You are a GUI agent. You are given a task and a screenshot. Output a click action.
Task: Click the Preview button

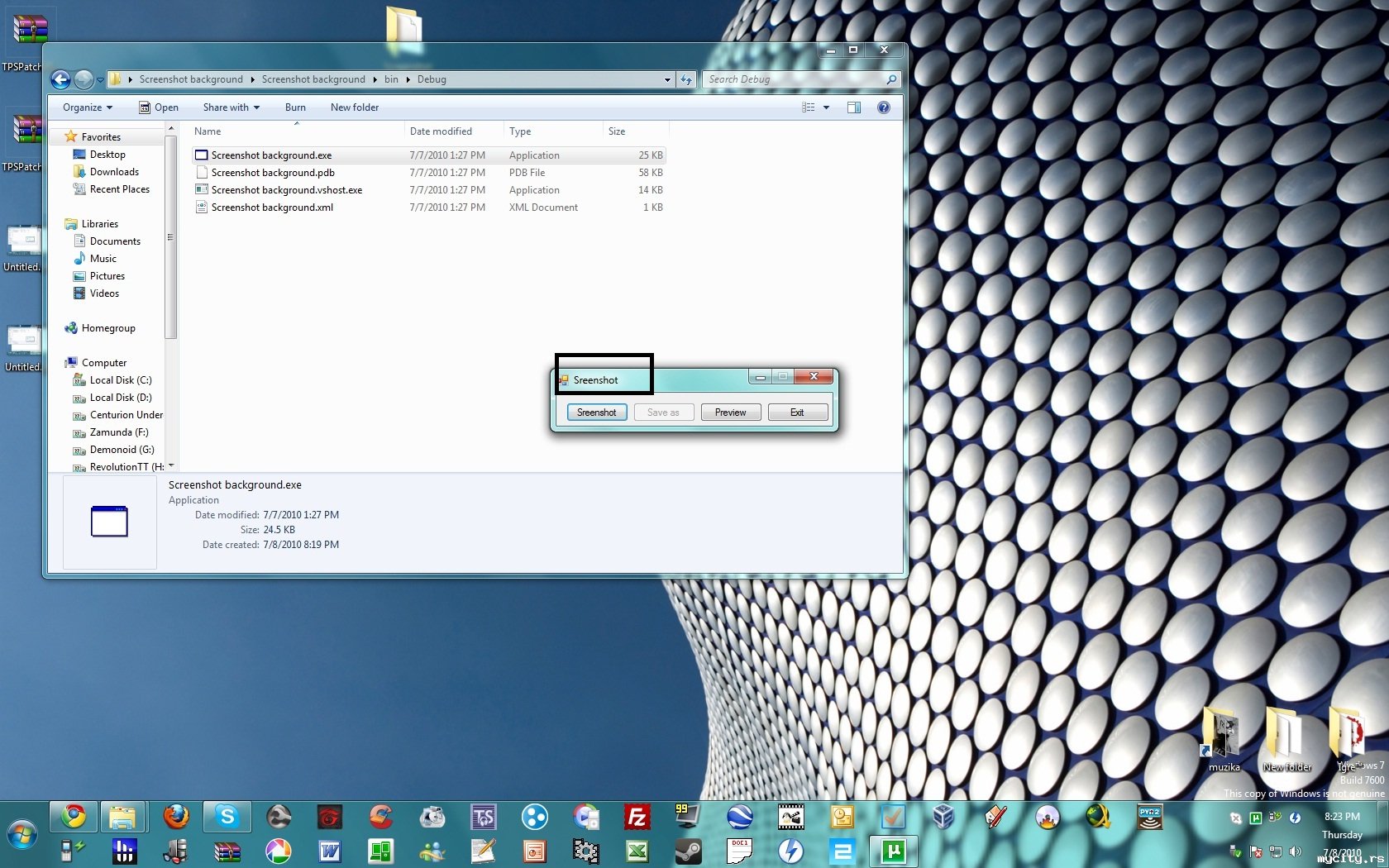(731, 412)
